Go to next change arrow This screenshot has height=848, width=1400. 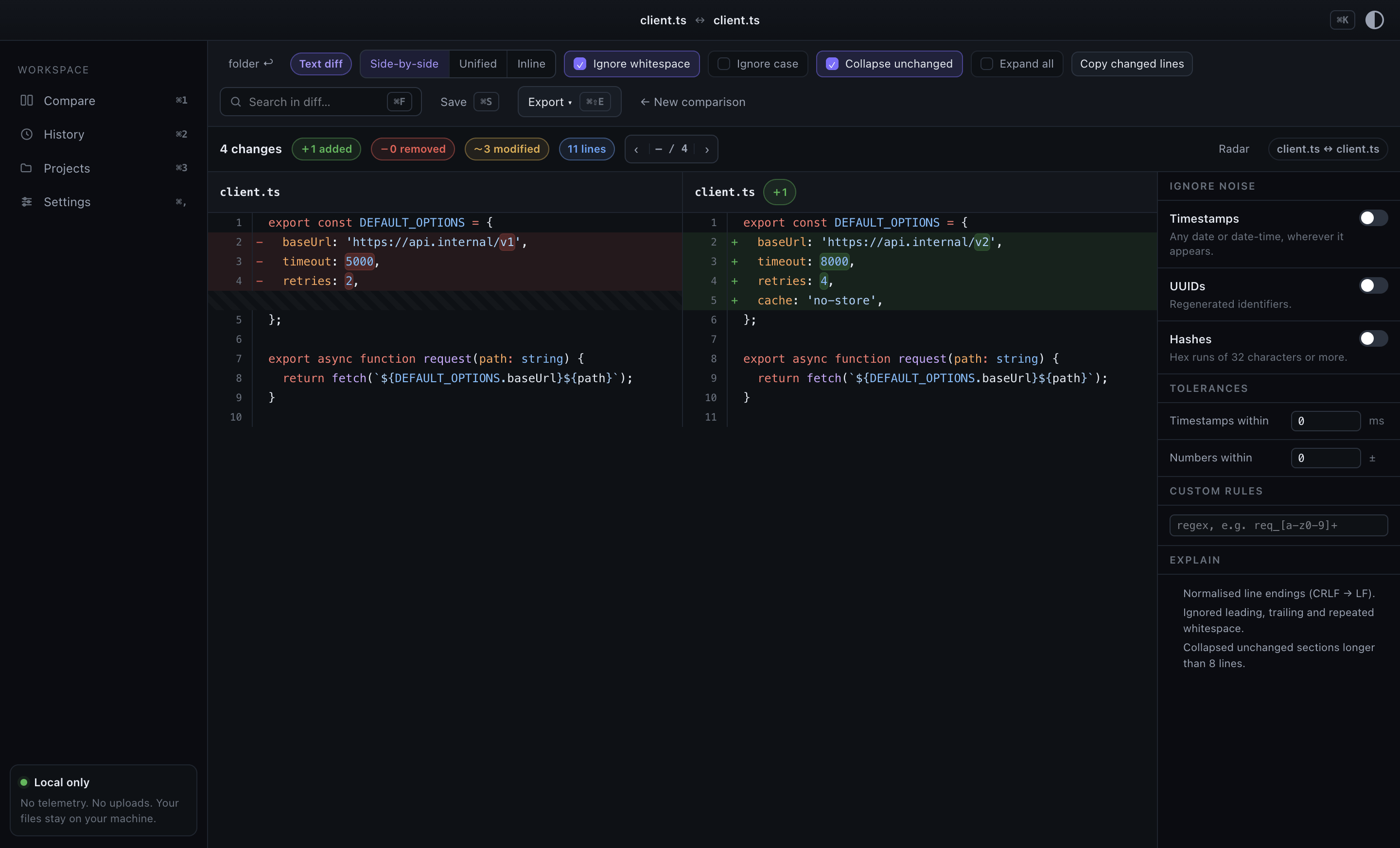[x=707, y=149]
